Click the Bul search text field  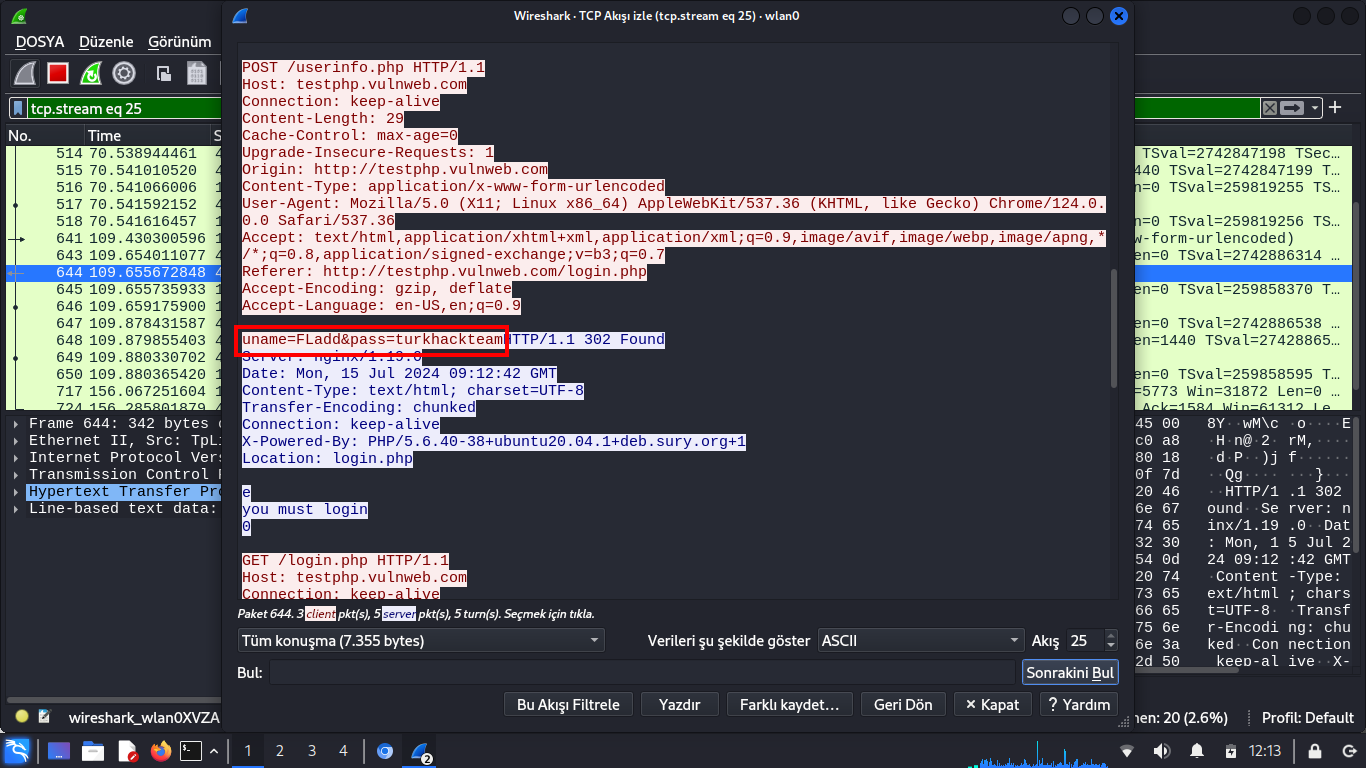(642, 673)
